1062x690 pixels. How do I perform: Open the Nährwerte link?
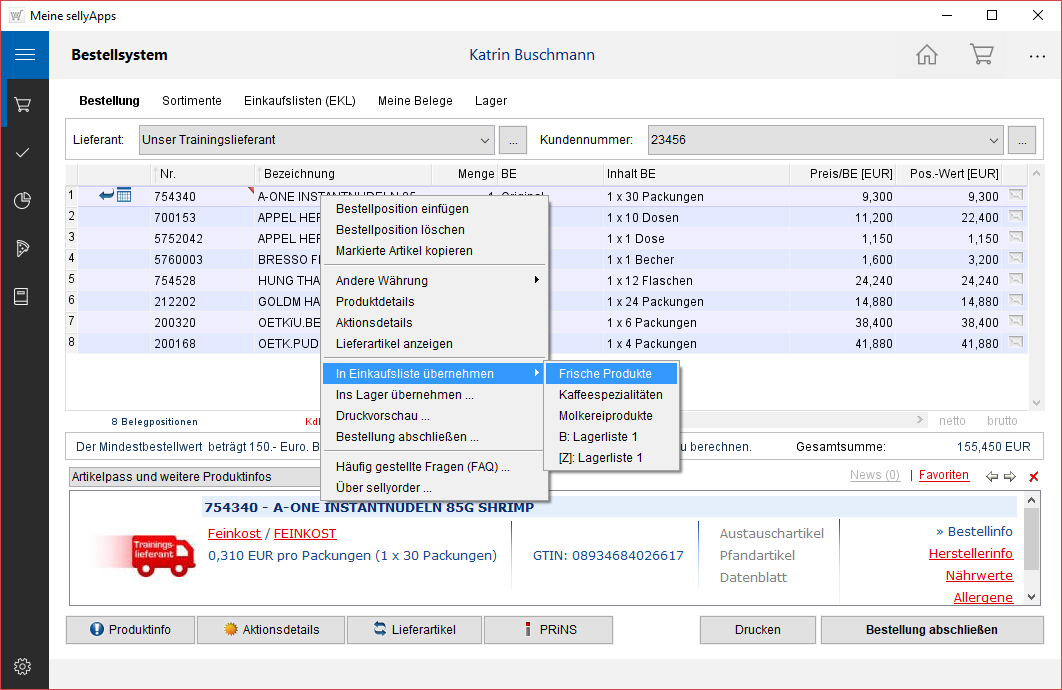978,576
